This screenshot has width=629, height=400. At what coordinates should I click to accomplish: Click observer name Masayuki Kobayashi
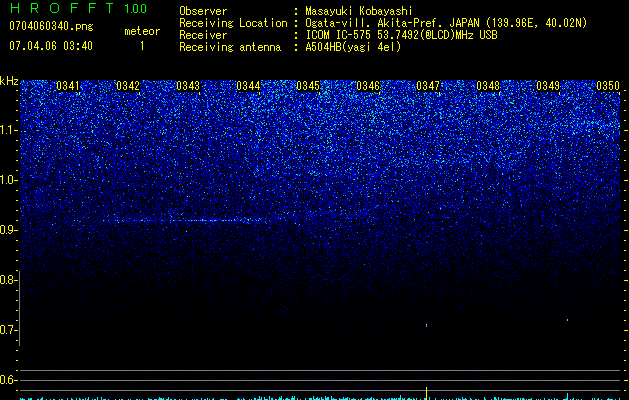tap(359, 11)
